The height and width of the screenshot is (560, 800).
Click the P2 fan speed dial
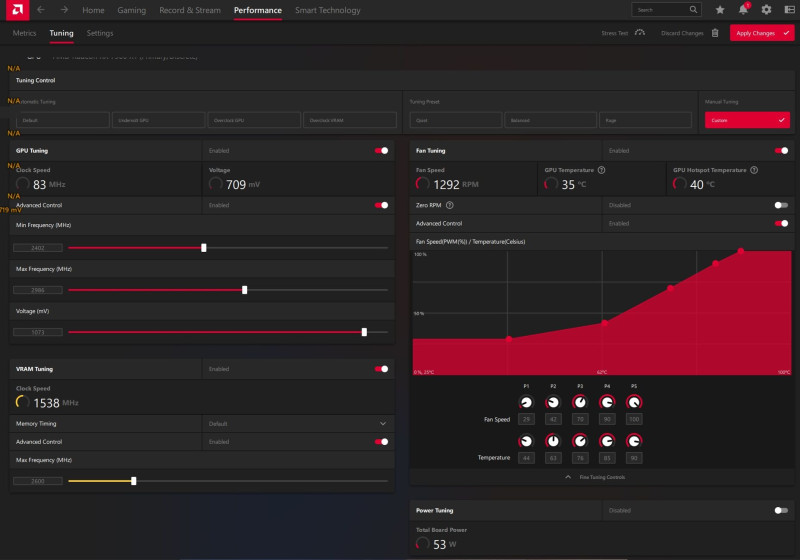click(553, 402)
